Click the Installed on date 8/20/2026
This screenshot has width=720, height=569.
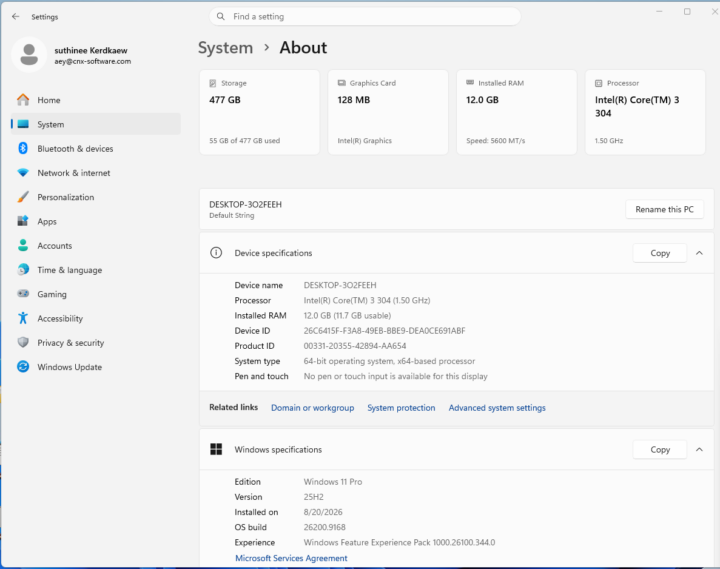(x=323, y=512)
